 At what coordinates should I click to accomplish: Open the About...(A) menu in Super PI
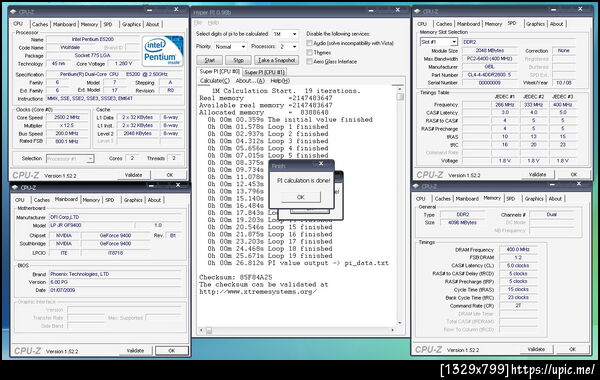[x=250, y=81]
